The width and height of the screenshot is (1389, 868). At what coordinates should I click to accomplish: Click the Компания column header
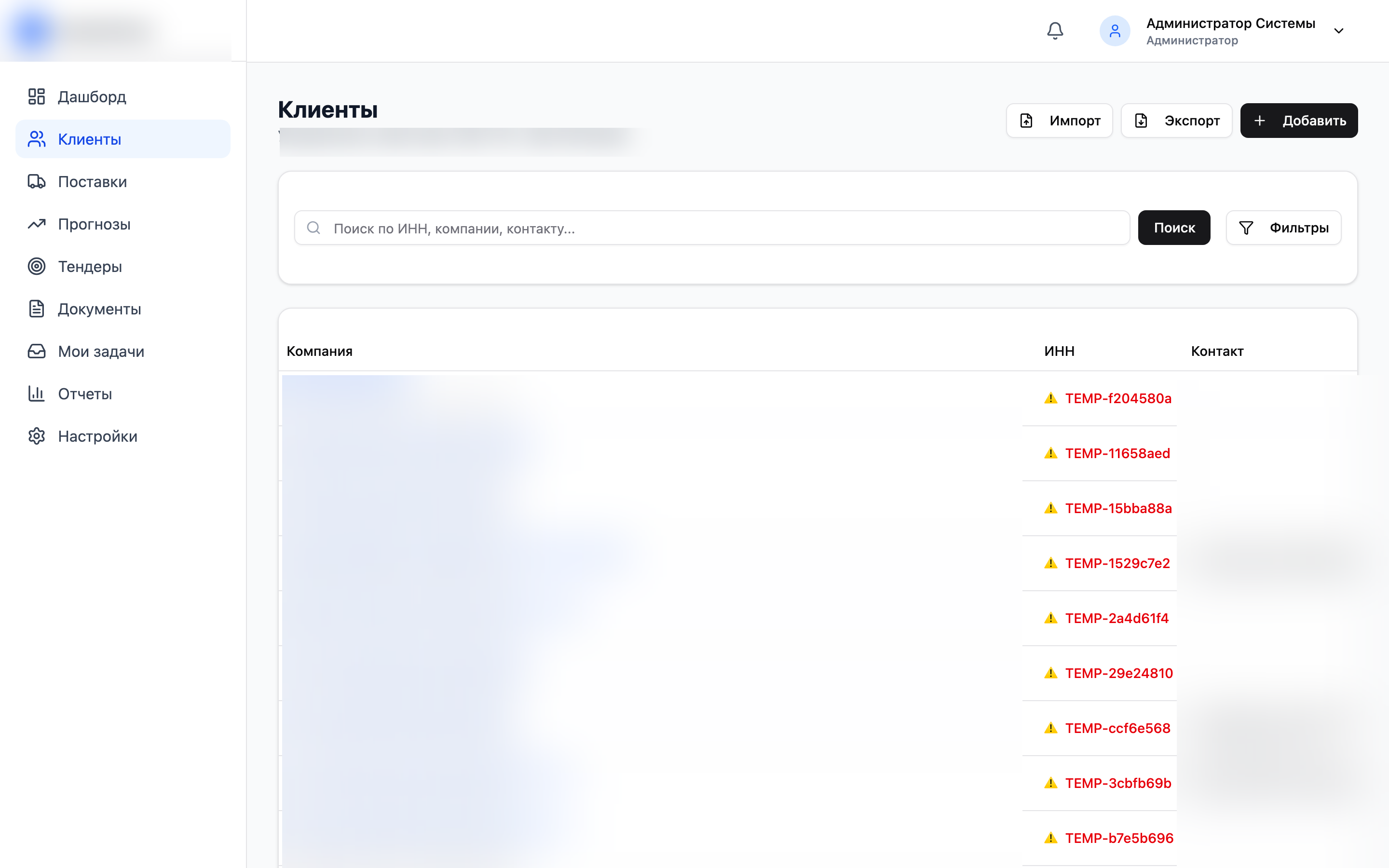(319, 352)
